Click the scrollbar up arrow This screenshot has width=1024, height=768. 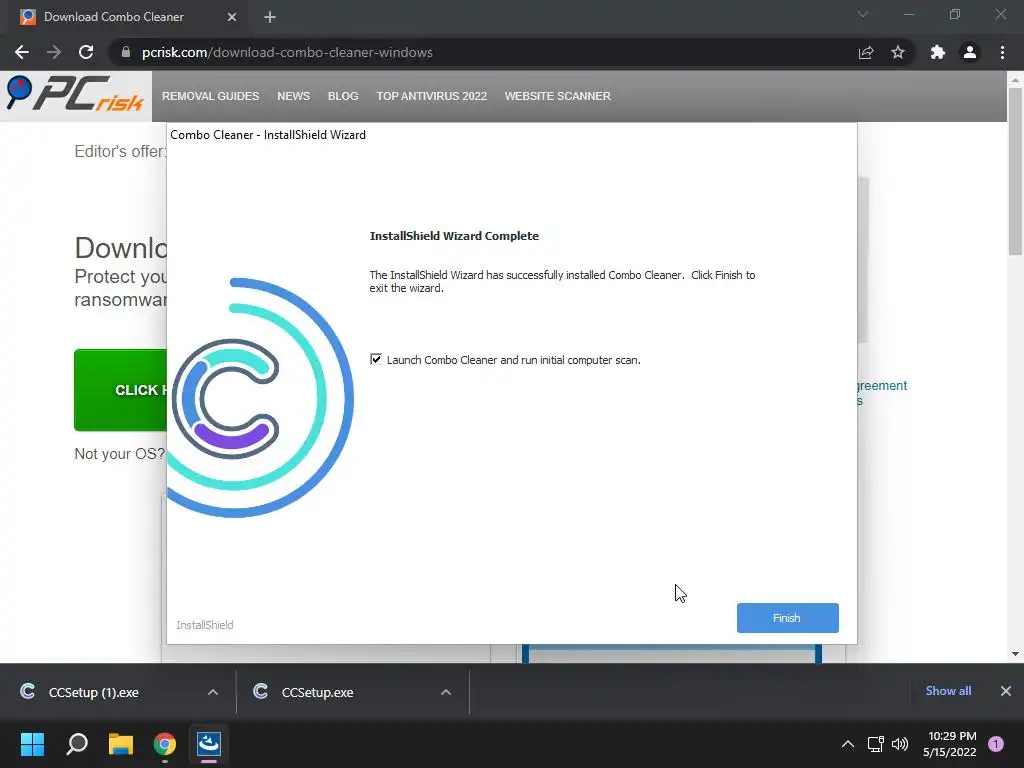[x=1015, y=80]
